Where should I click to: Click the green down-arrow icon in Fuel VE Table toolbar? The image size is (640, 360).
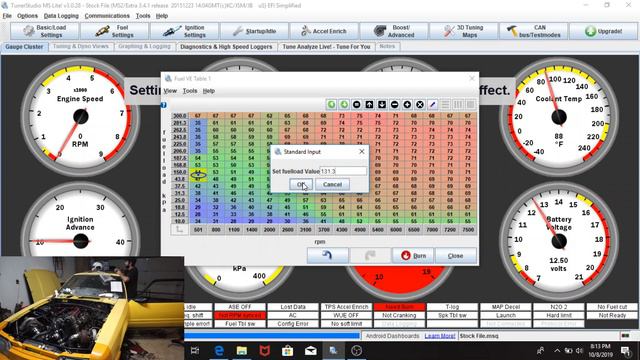344,104
